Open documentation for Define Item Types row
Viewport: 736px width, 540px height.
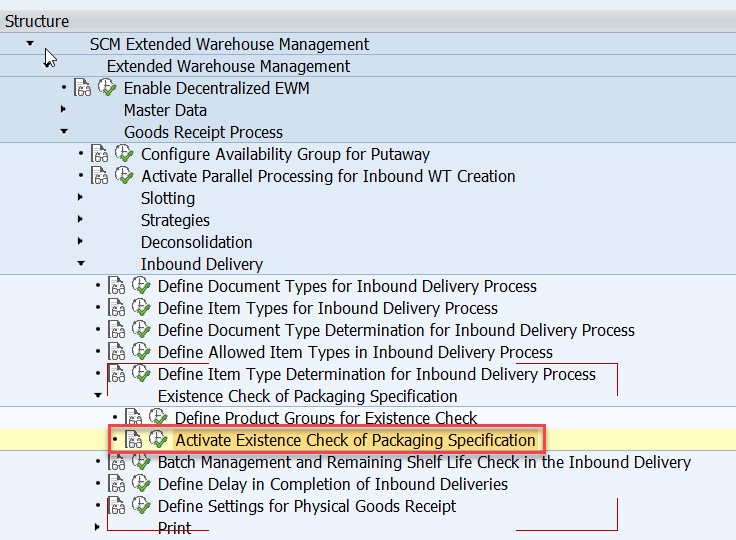(x=116, y=308)
